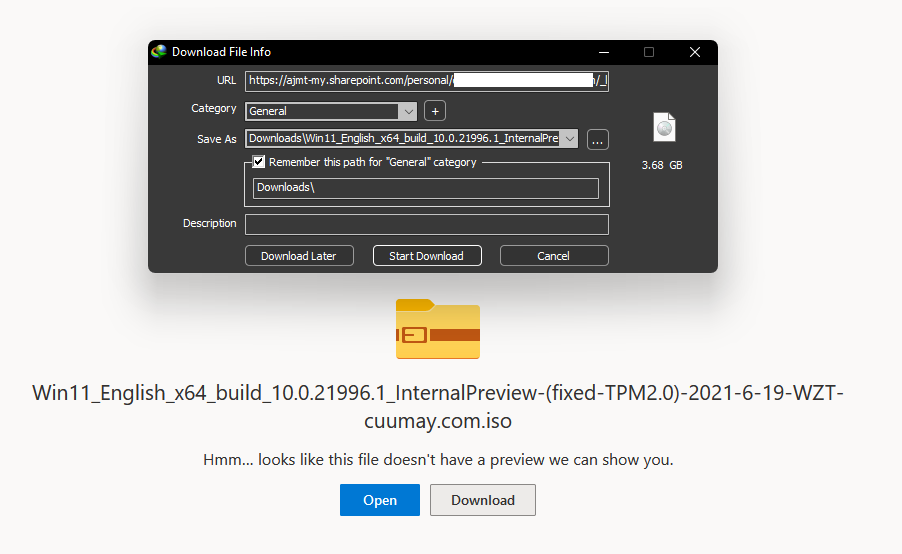This screenshot has height=554, width=902.
Task: Maximize the Download File Info window
Action: pyautogui.click(x=649, y=52)
